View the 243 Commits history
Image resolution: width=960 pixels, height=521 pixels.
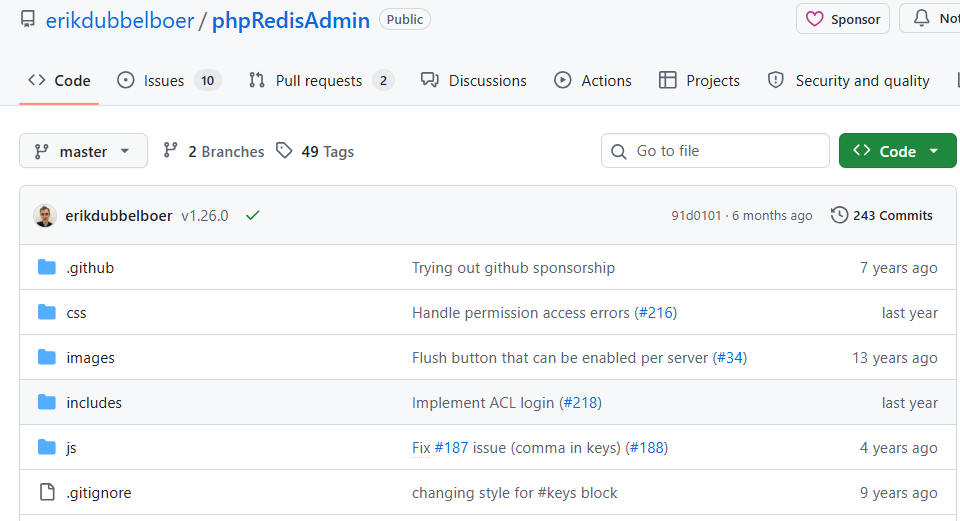pyautogui.click(x=882, y=216)
